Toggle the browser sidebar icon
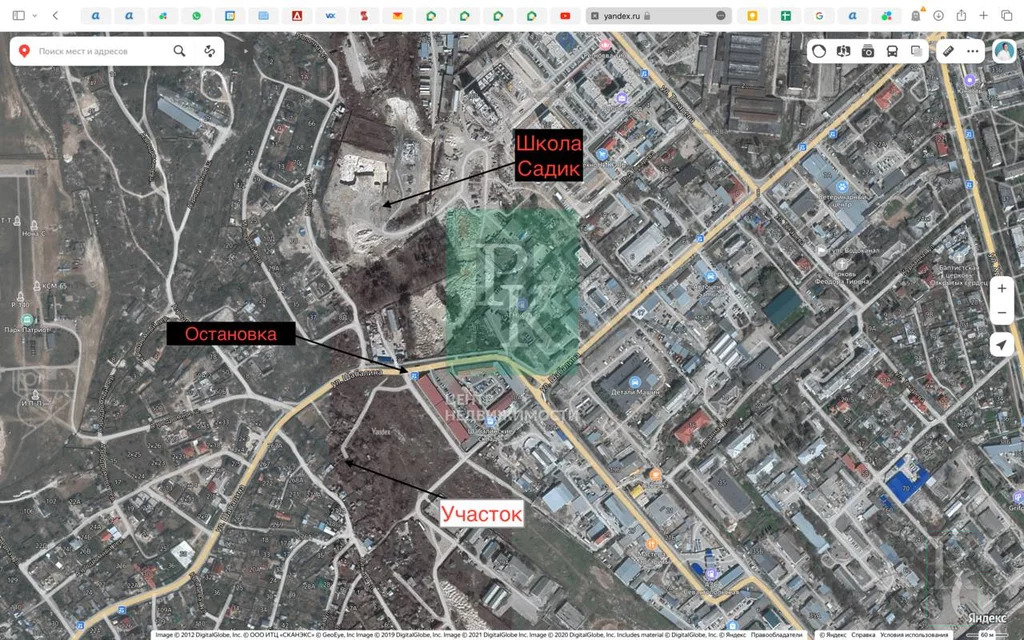Screen dimensions: 1024x640 tap(18, 15)
